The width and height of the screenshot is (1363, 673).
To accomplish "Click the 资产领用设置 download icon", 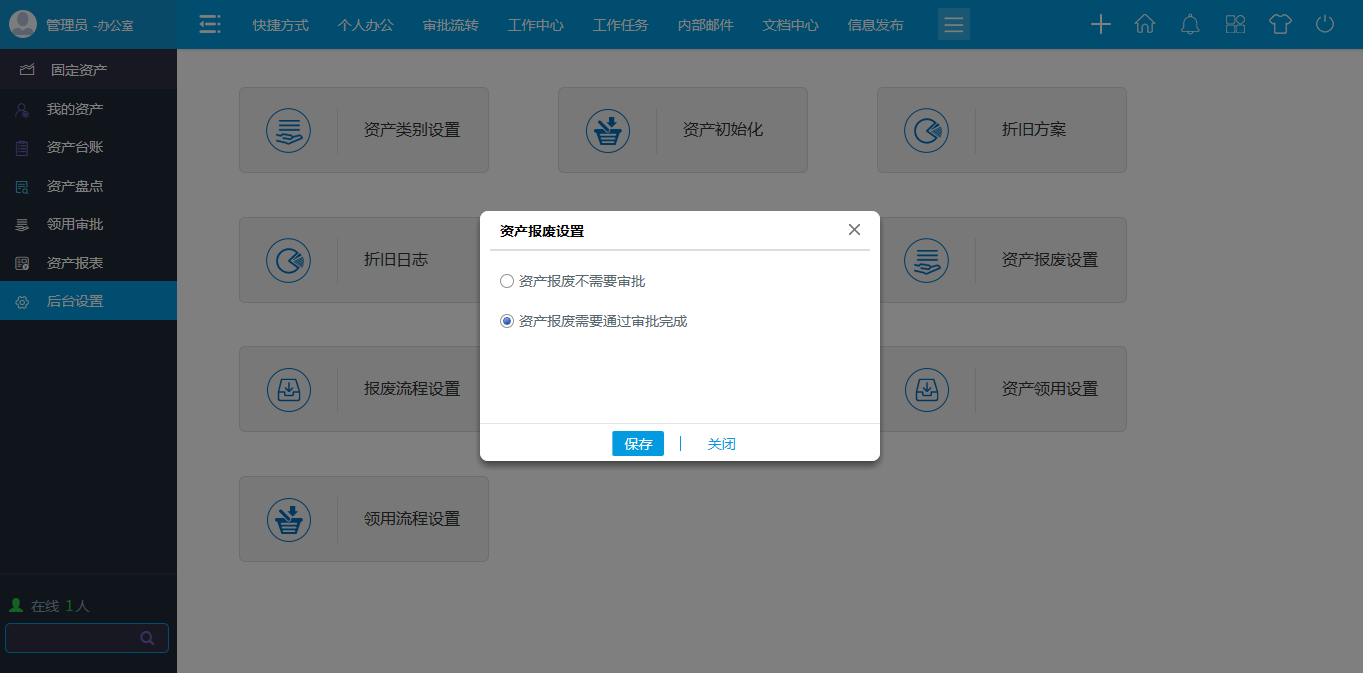I will [x=926, y=390].
